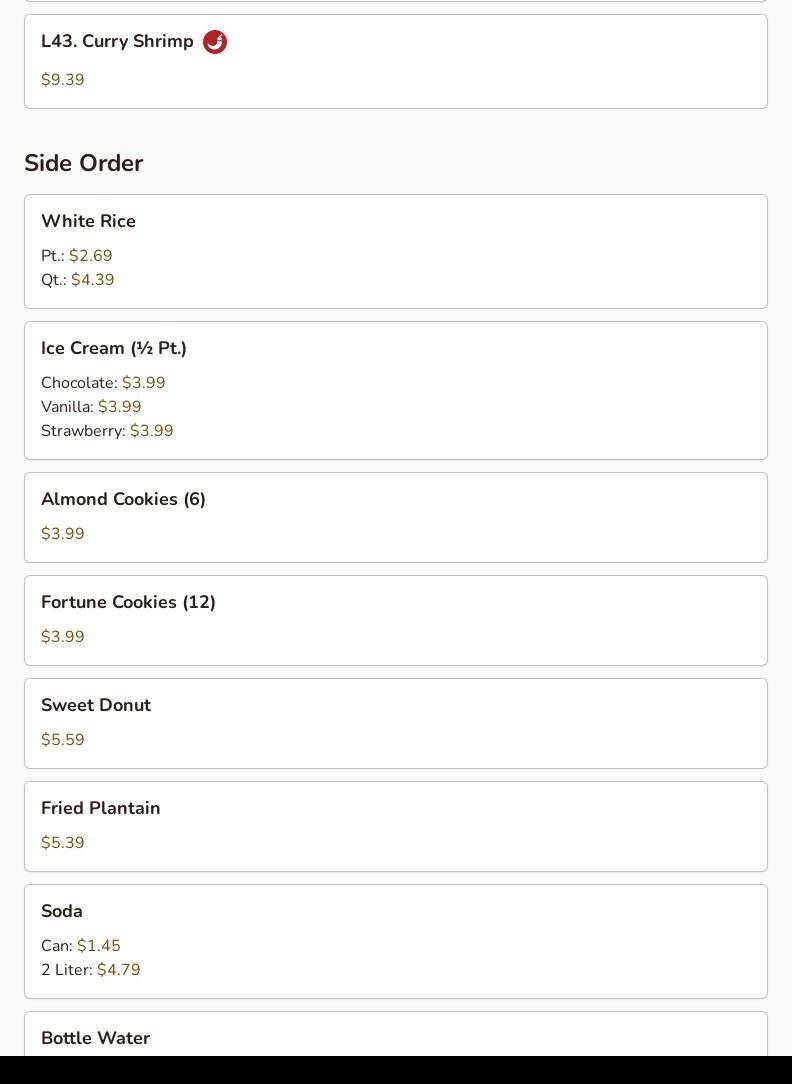This screenshot has width=792, height=1084.
Task: Open the Ice Cream (½ Pt.) item
Action: [x=114, y=348]
